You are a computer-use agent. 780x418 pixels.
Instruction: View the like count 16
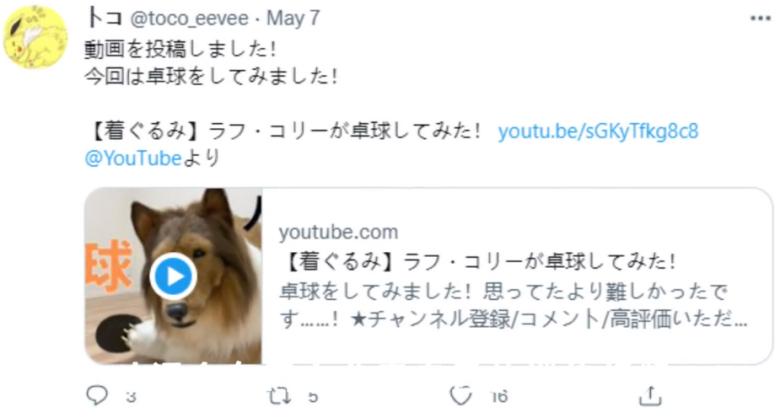(x=499, y=397)
